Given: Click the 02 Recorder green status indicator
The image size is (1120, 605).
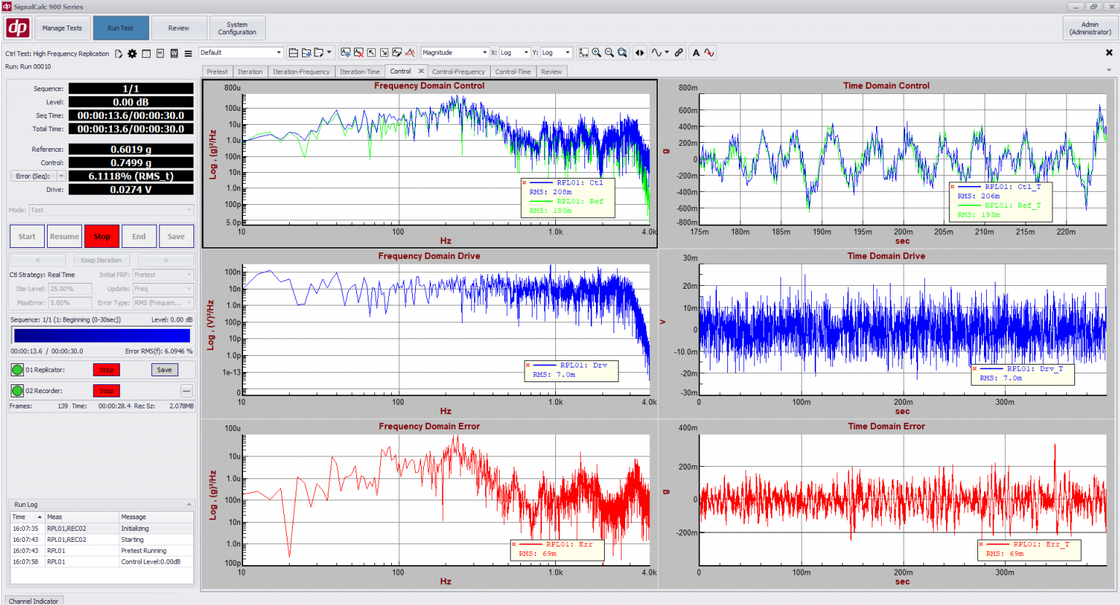Looking at the screenshot, I should tap(17, 390).
